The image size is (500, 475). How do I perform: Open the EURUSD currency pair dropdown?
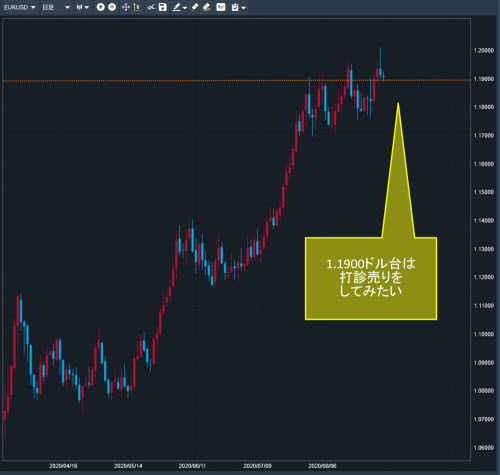coord(19,7)
